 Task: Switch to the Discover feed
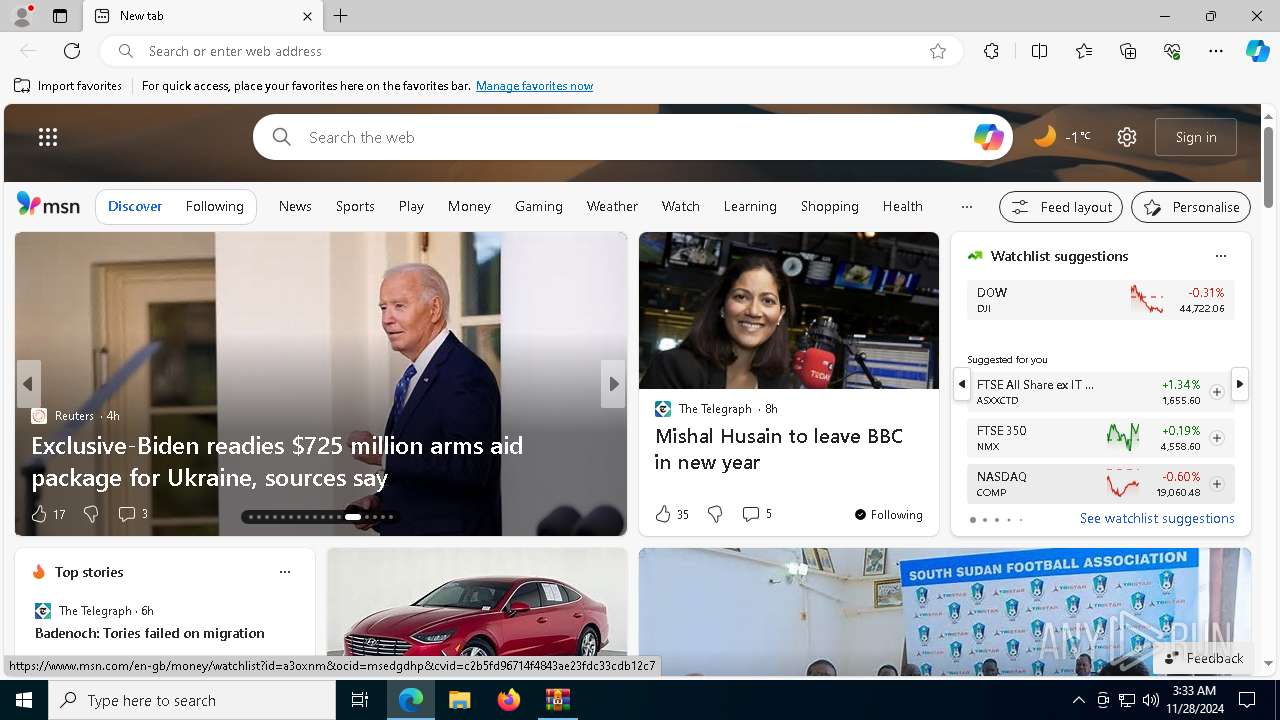(135, 206)
